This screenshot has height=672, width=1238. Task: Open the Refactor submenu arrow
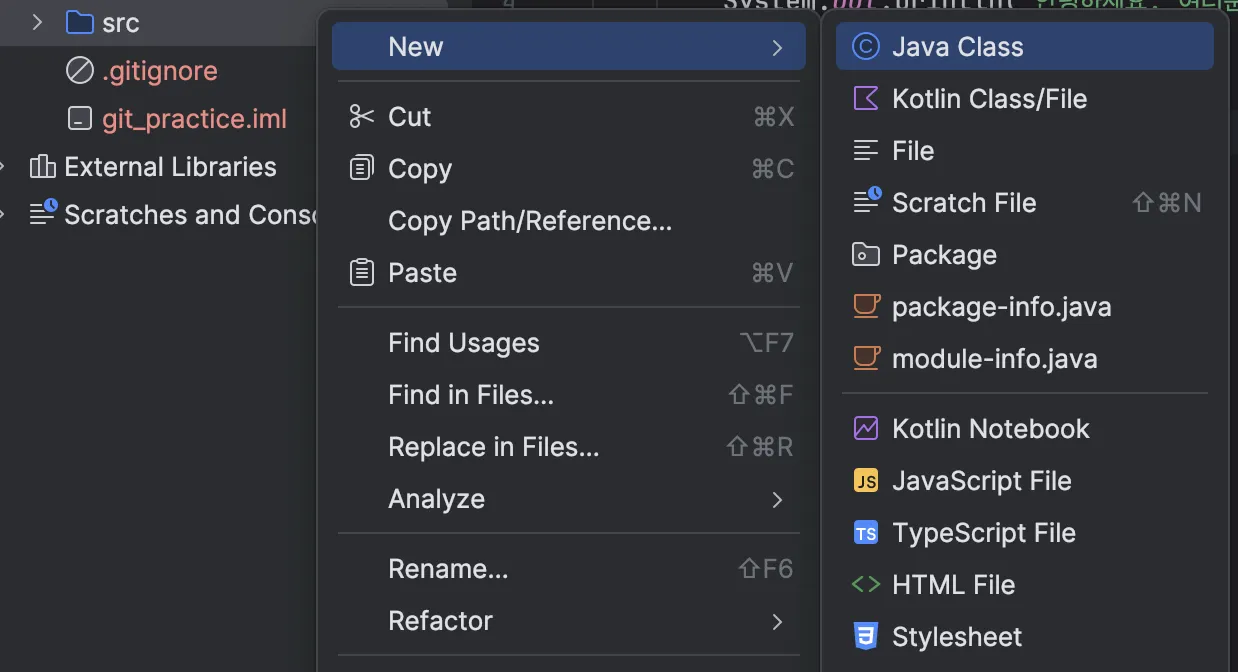pos(777,621)
